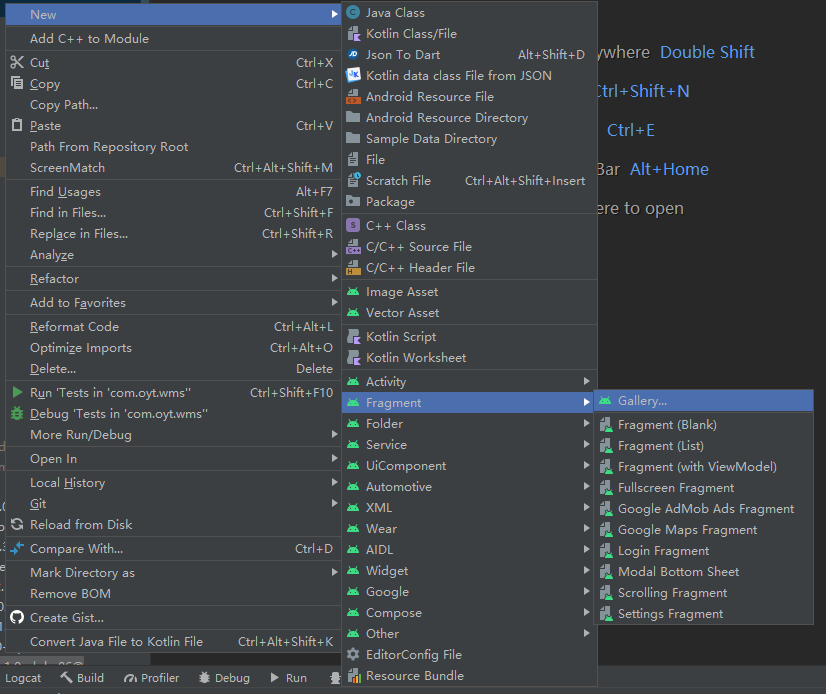826x694 pixels.
Task: Click the Package icon
Action: pyautogui.click(x=353, y=201)
